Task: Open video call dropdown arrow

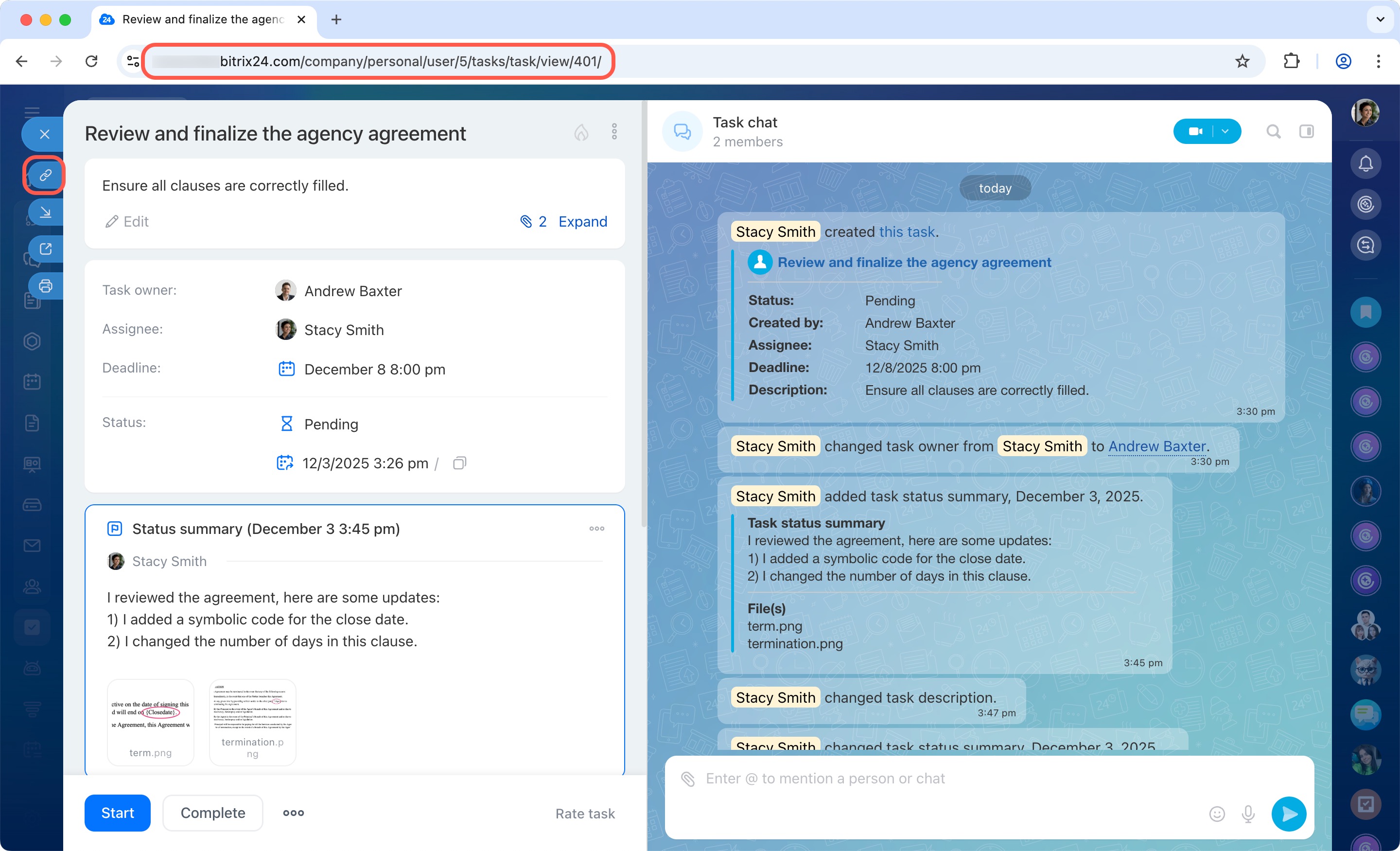Action: [x=1225, y=132]
